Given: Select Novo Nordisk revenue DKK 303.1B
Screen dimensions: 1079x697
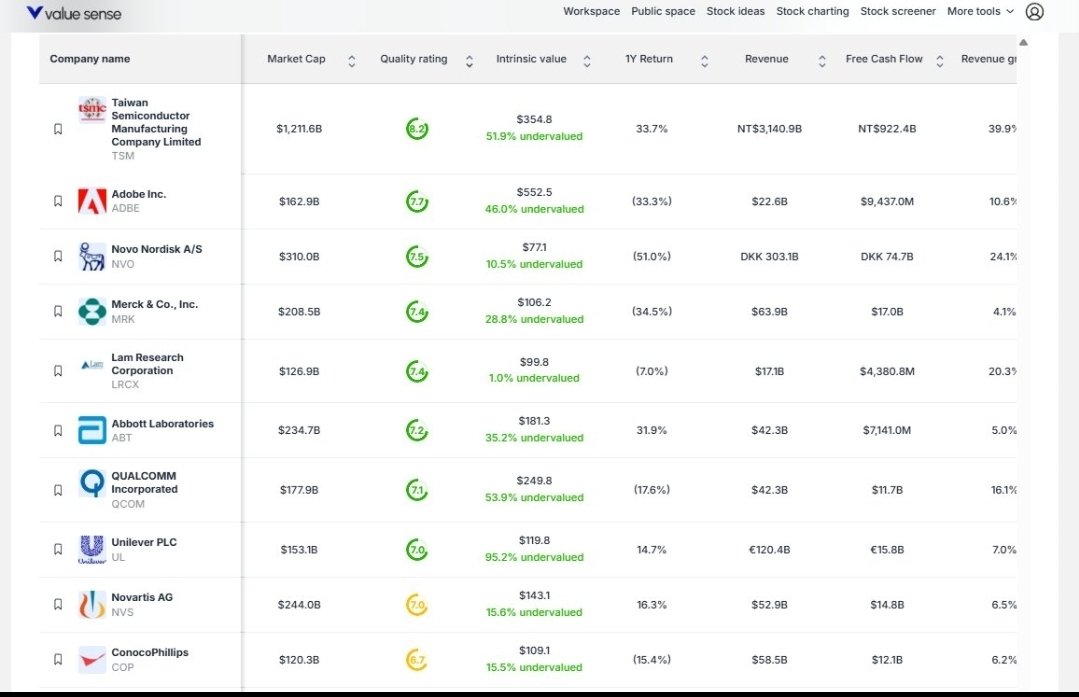Looking at the screenshot, I should [x=769, y=257].
